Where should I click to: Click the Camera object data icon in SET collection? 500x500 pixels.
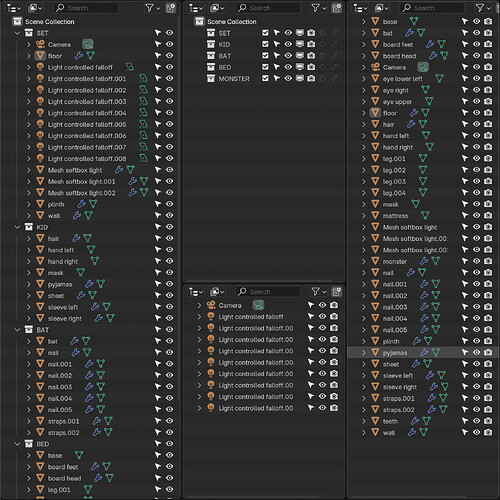click(88, 44)
